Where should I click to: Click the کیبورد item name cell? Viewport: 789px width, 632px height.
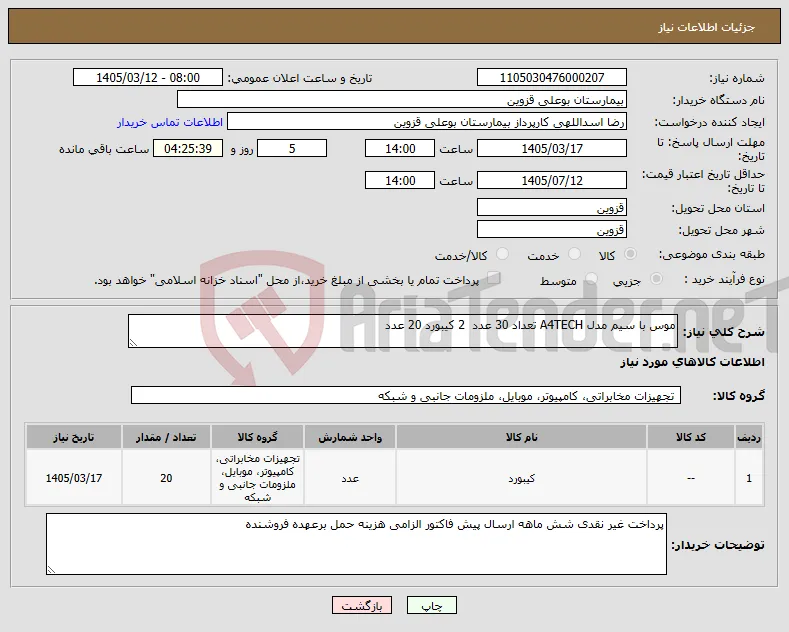(521, 478)
